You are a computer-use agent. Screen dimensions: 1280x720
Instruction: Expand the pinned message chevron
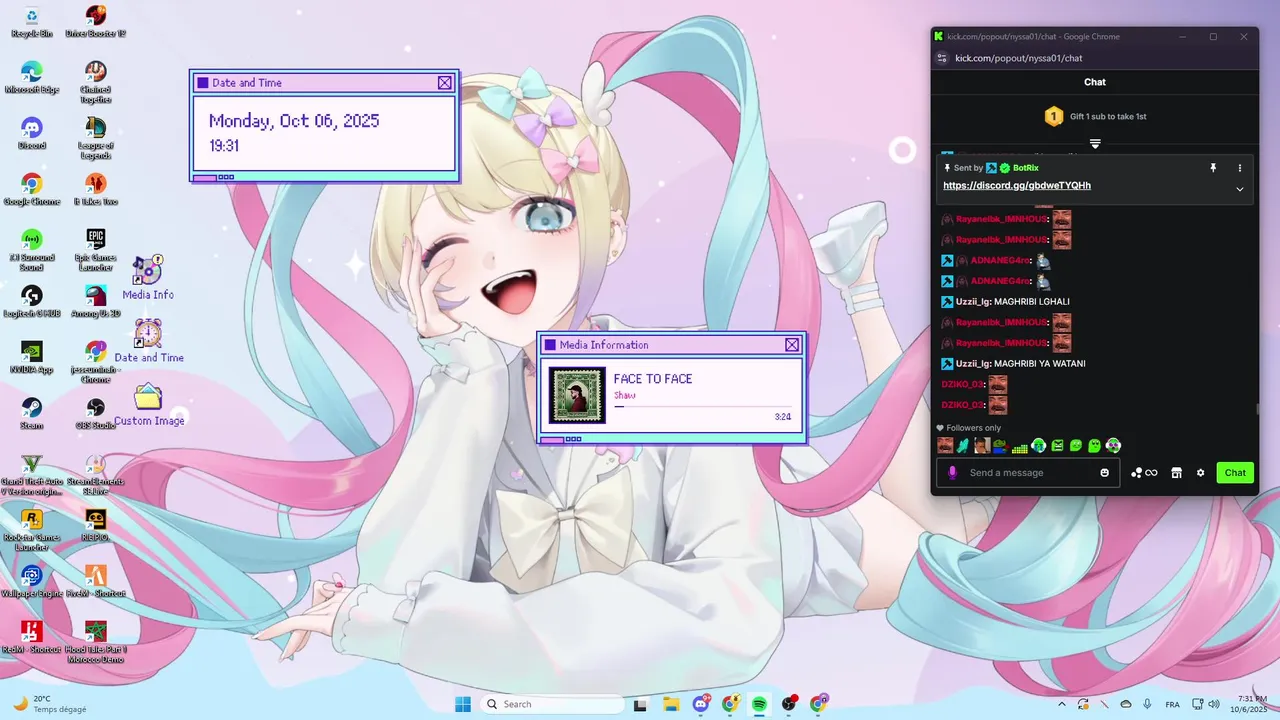pos(1240,189)
